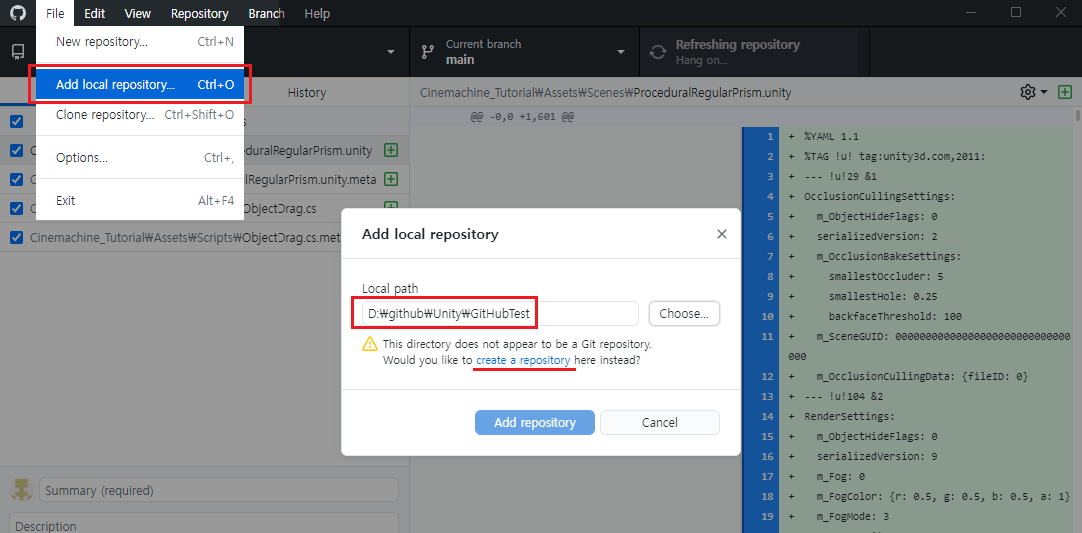The image size is (1082, 533).
Task: Click the ProceduralRegularPrism.unity file path header
Action: [605, 92]
